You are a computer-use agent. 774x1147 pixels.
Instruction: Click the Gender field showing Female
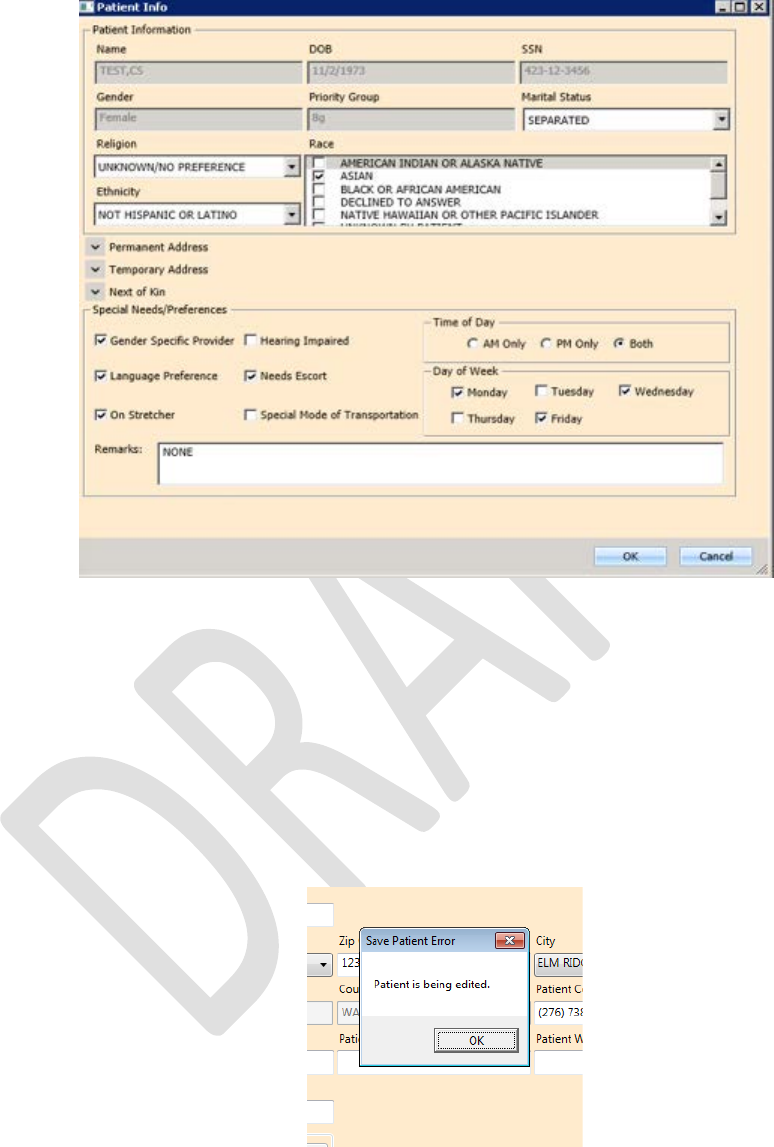point(198,119)
